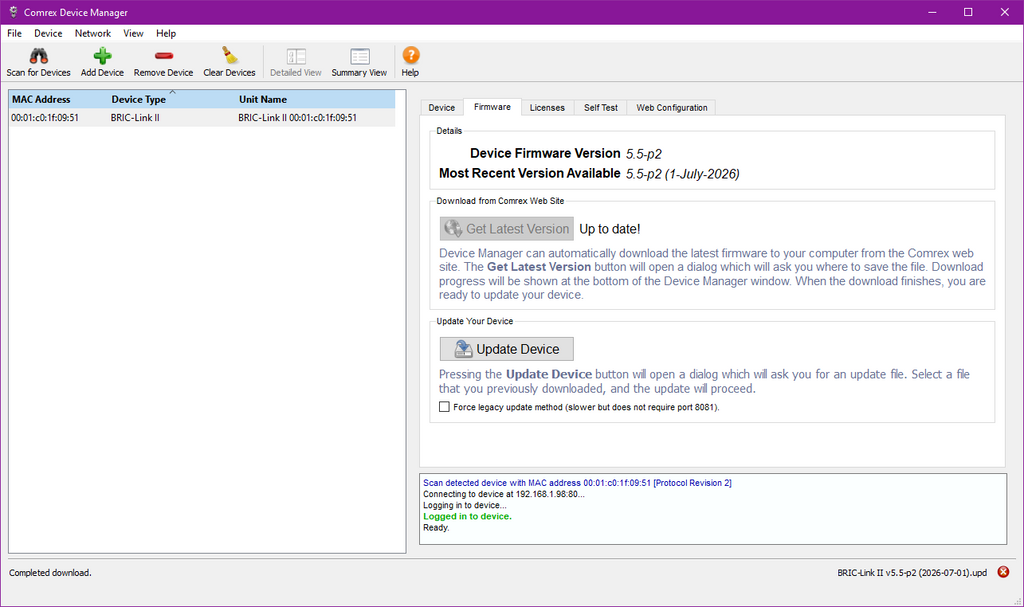Switch to the Device tab
Screen dimensions: 1024x607
tap(441, 108)
